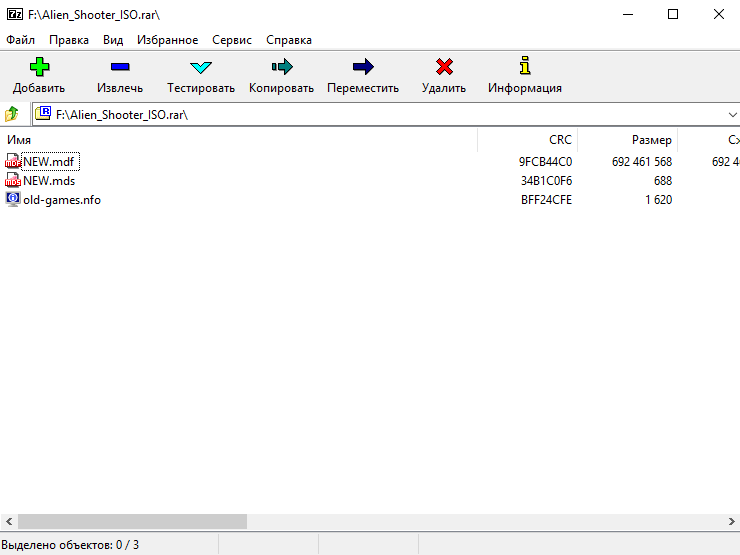This screenshot has width=740, height=555.
Task: Click the dark blue Move arrow icon
Action: [x=363, y=67]
